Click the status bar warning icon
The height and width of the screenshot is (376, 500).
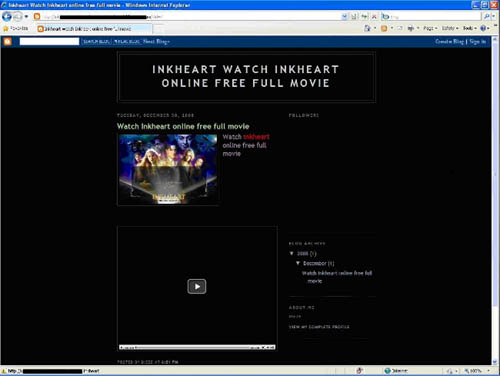4,371
